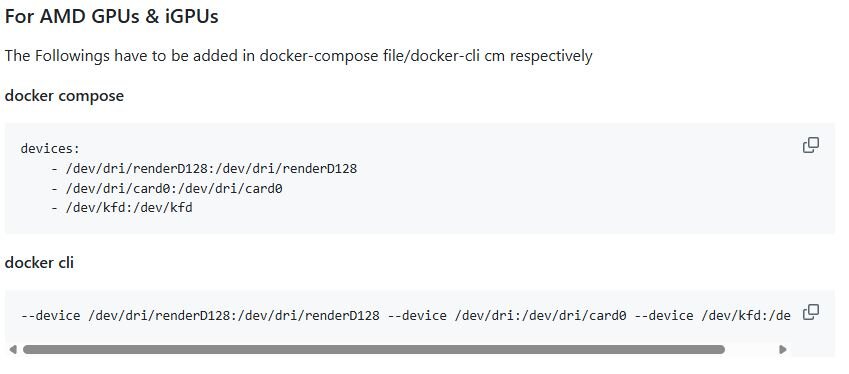
Task: Click the first --device renderD128 argument in cli
Action: pos(200,316)
